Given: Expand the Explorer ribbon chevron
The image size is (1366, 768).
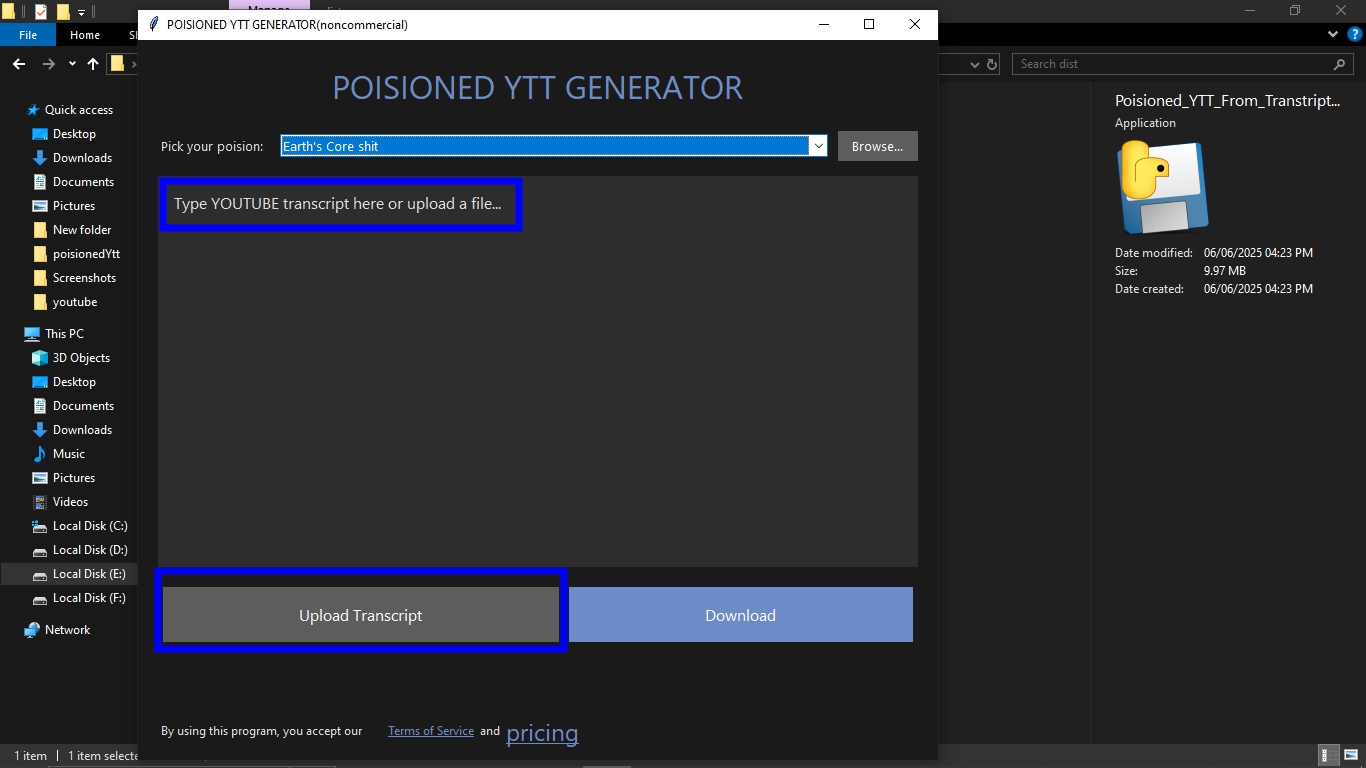Looking at the screenshot, I should (x=1332, y=34).
